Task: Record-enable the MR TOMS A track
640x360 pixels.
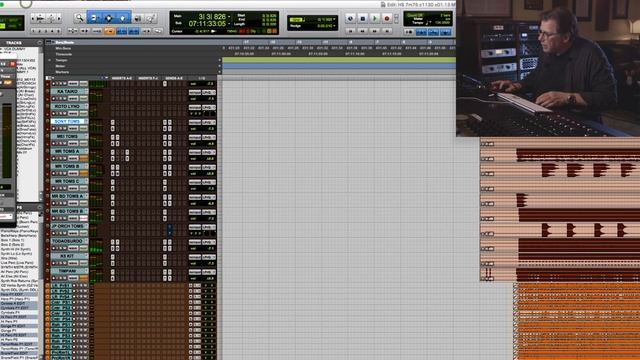Action: (x=53, y=158)
